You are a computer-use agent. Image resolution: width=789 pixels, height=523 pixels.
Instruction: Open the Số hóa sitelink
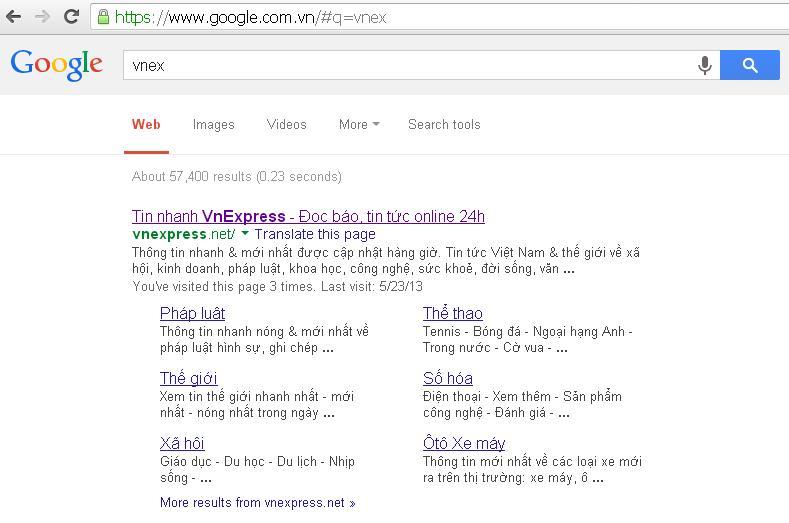tap(447, 379)
